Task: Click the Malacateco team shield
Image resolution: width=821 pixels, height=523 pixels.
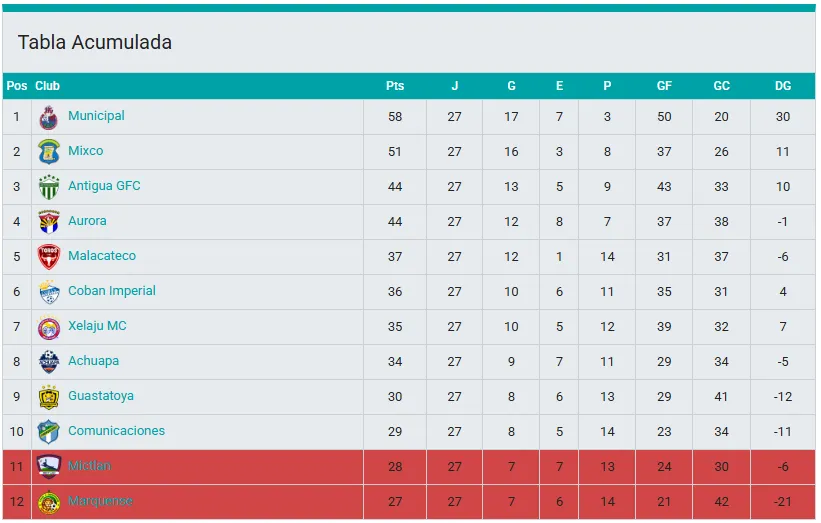Action: 49,257
